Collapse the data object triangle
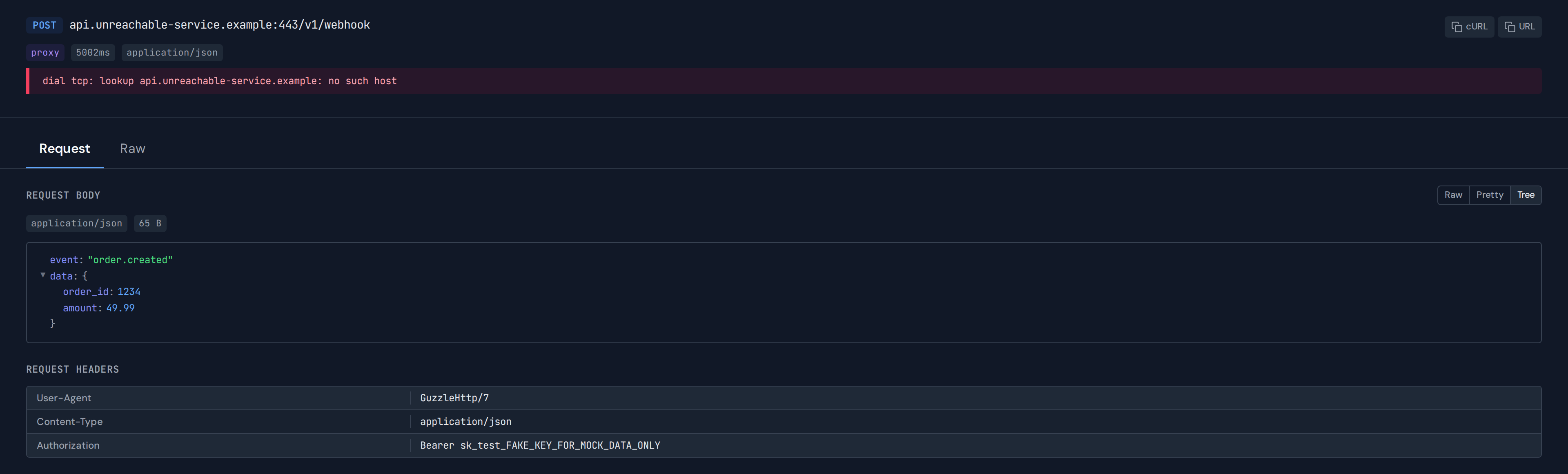Image resolution: width=1568 pixels, height=474 pixels. tap(43, 275)
